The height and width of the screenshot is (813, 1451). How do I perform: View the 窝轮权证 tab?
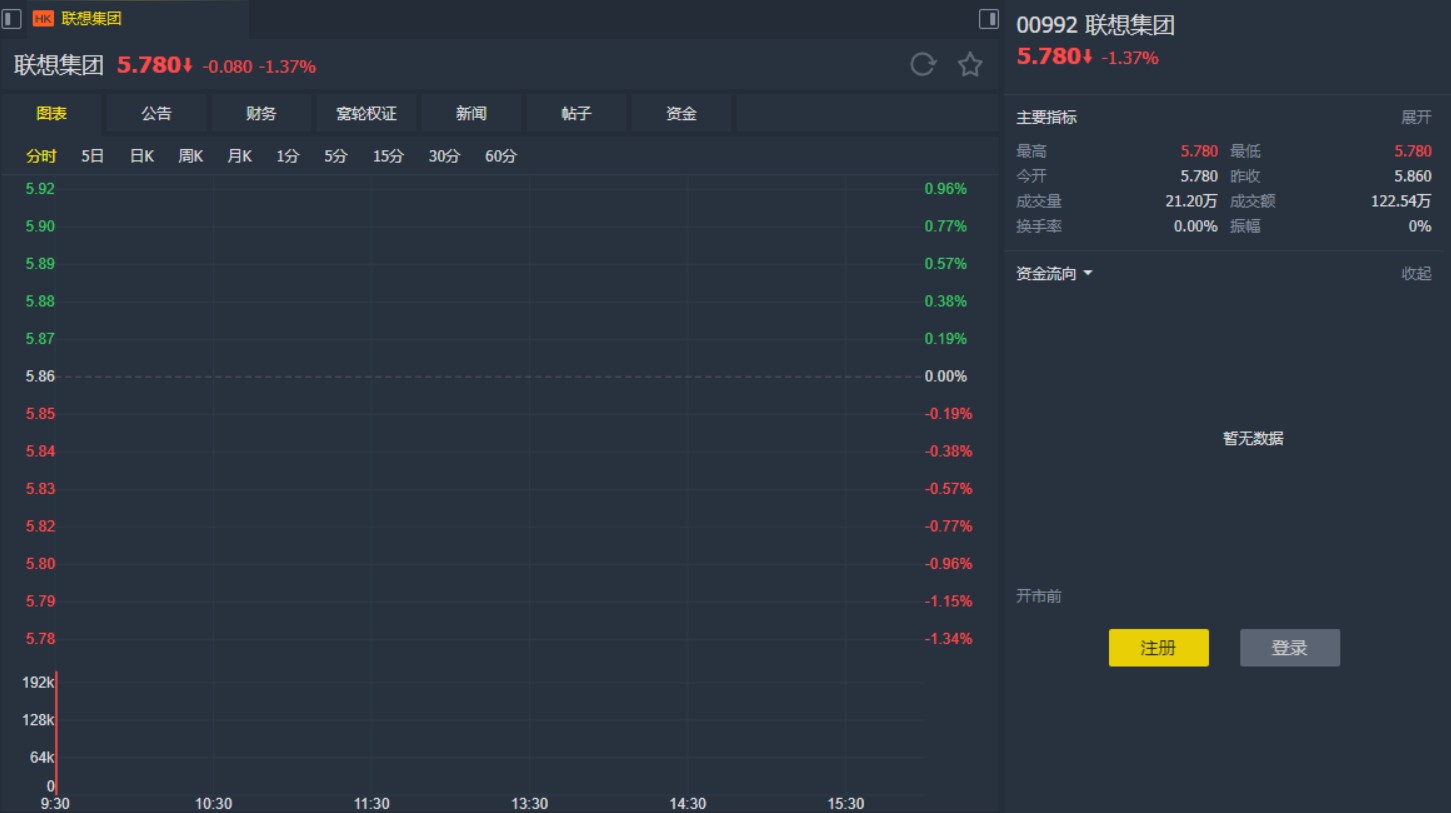tap(365, 113)
